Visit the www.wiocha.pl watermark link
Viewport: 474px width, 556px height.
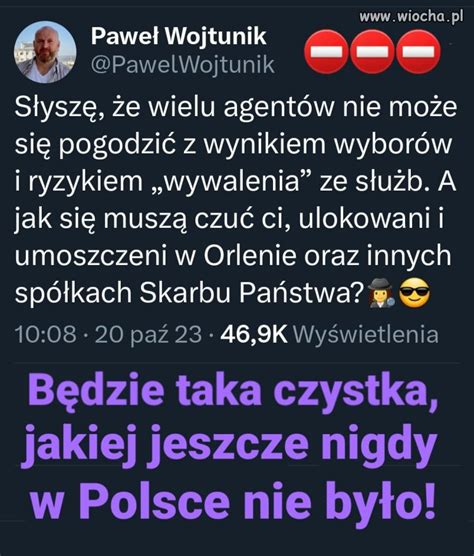411,17
